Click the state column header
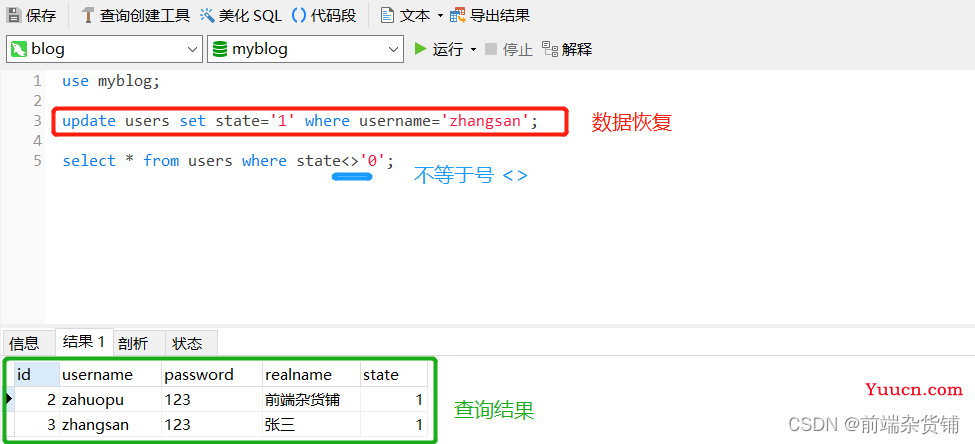975x444 pixels. point(394,374)
